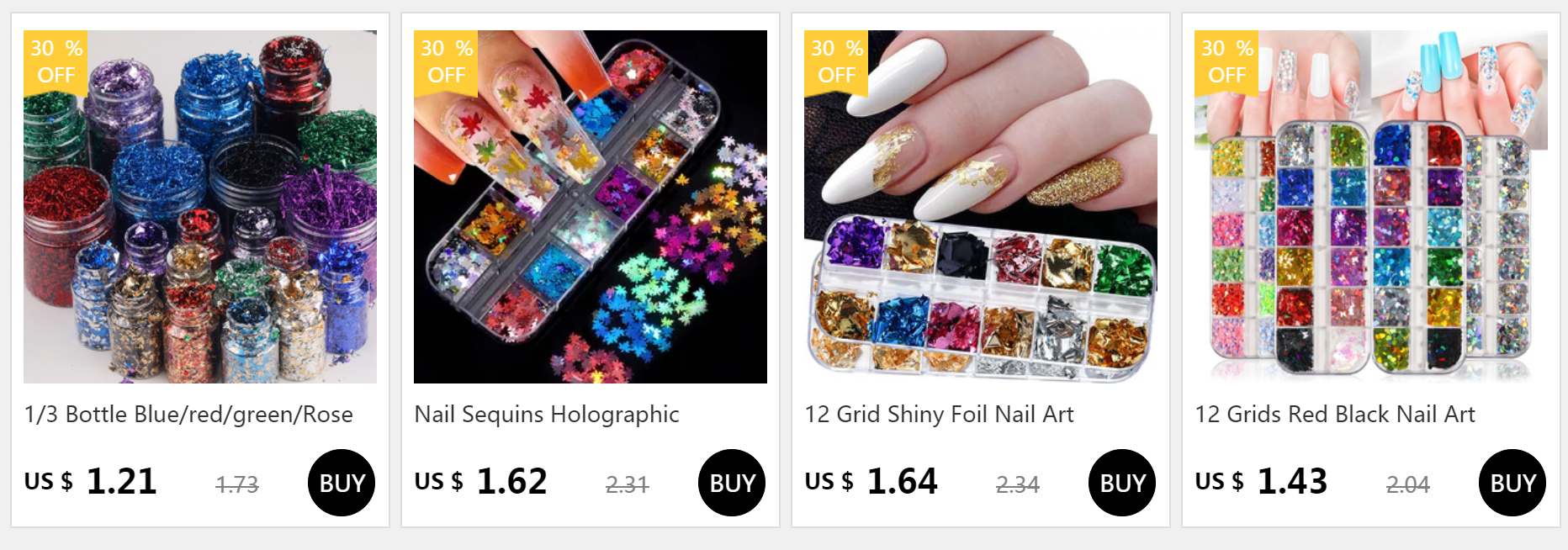The width and height of the screenshot is (1568, 550).
Task: Click the US $ 1.21 price
Action: point(90,482)
